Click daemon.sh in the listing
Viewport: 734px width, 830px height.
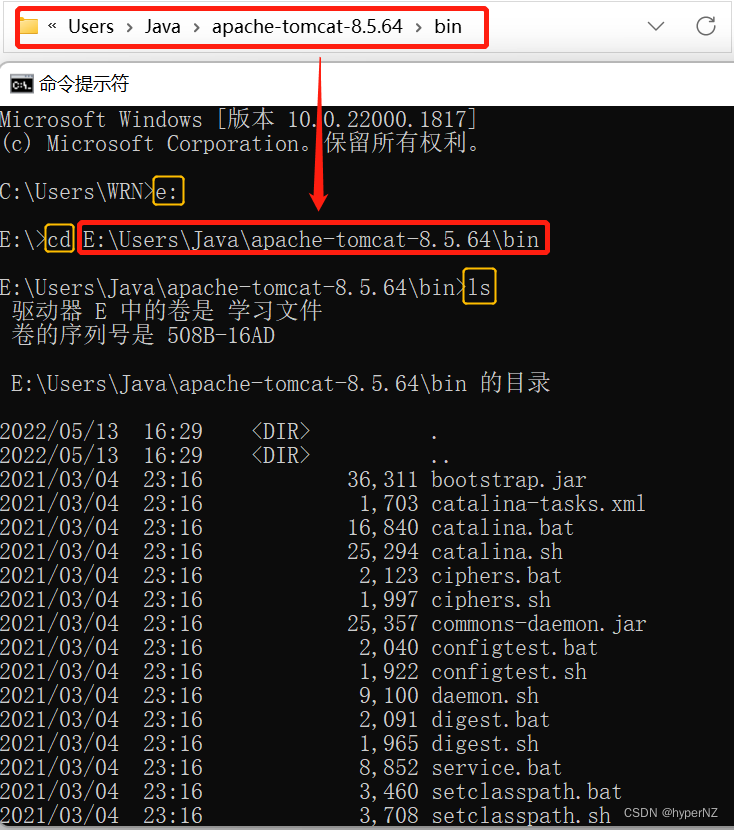point(485,696)
